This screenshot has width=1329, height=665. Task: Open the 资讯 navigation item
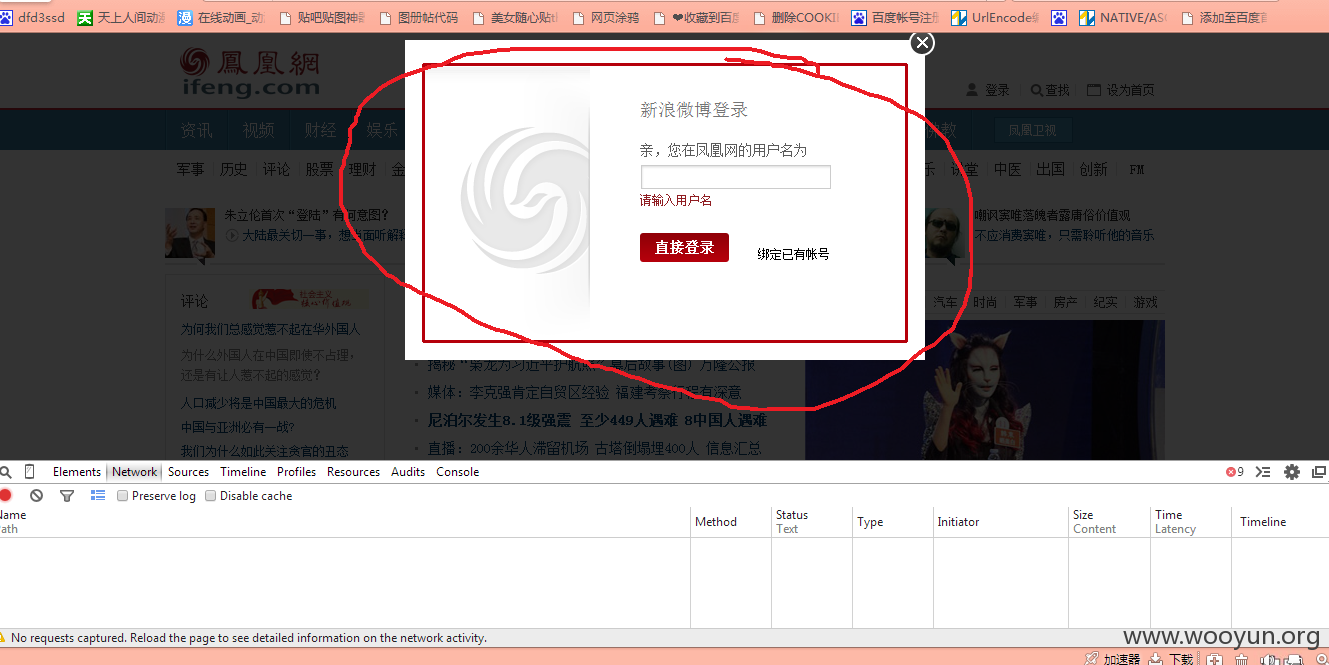[x=196, y=130]
